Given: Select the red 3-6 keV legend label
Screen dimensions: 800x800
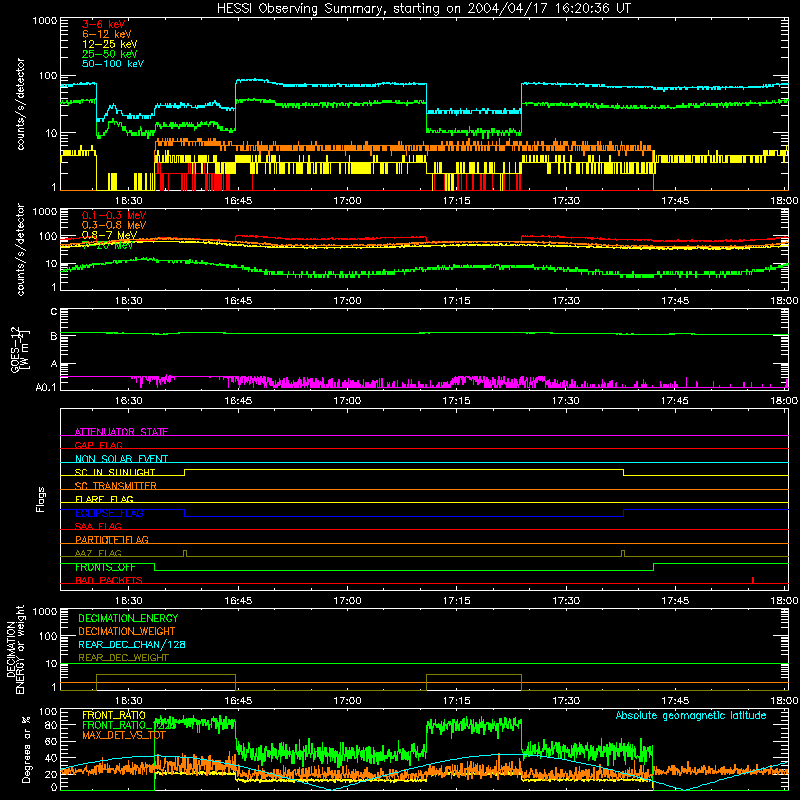Looking at the screenshot, I should [x=103, y=24].
